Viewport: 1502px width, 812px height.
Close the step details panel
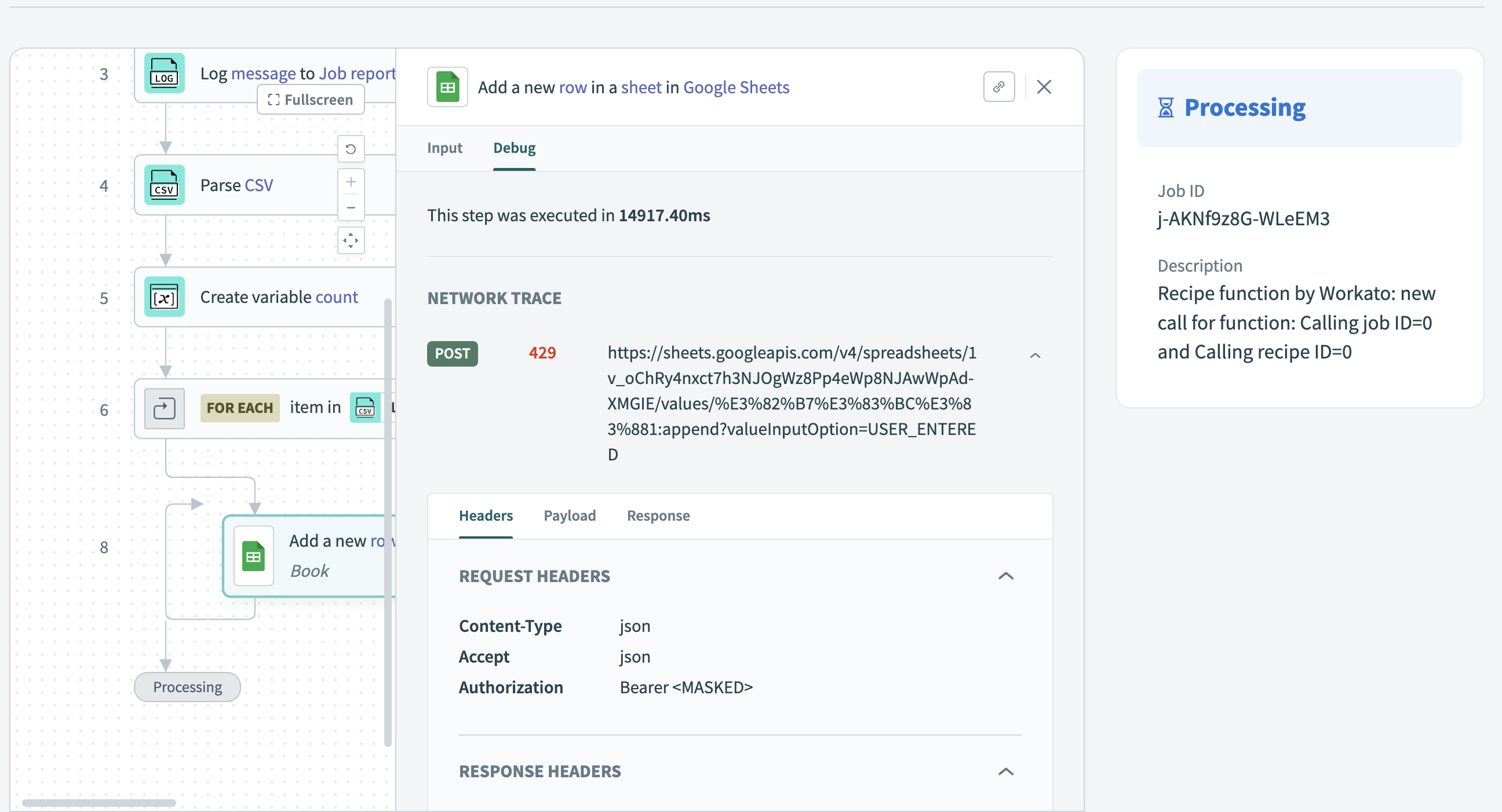click(x=1044, y=87)
